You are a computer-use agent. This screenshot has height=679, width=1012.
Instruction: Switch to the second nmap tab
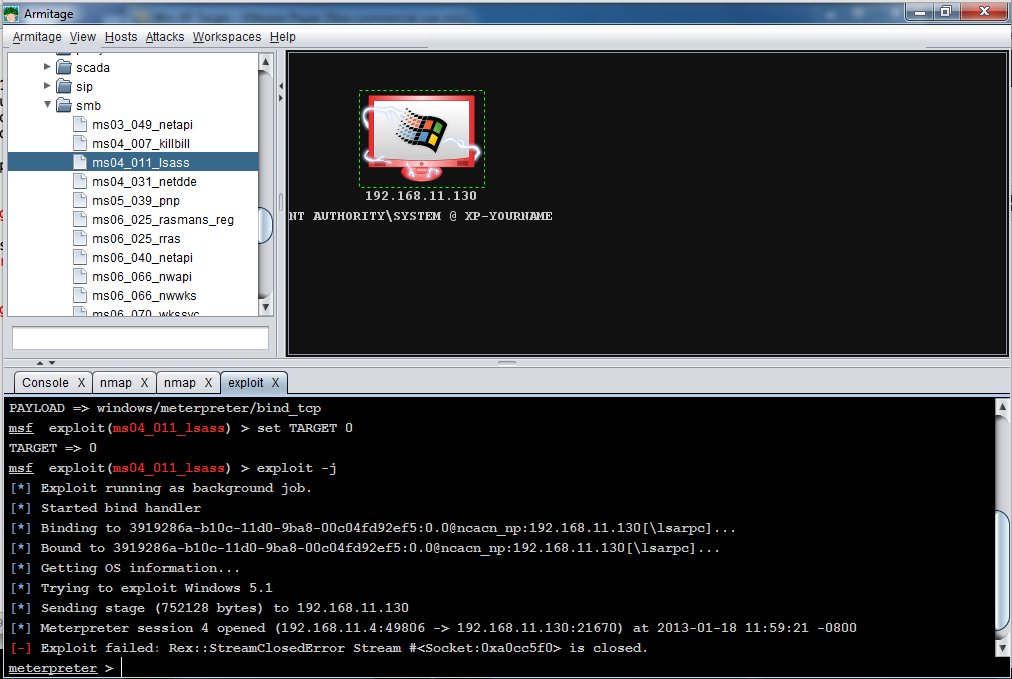(x=179, y=383)
